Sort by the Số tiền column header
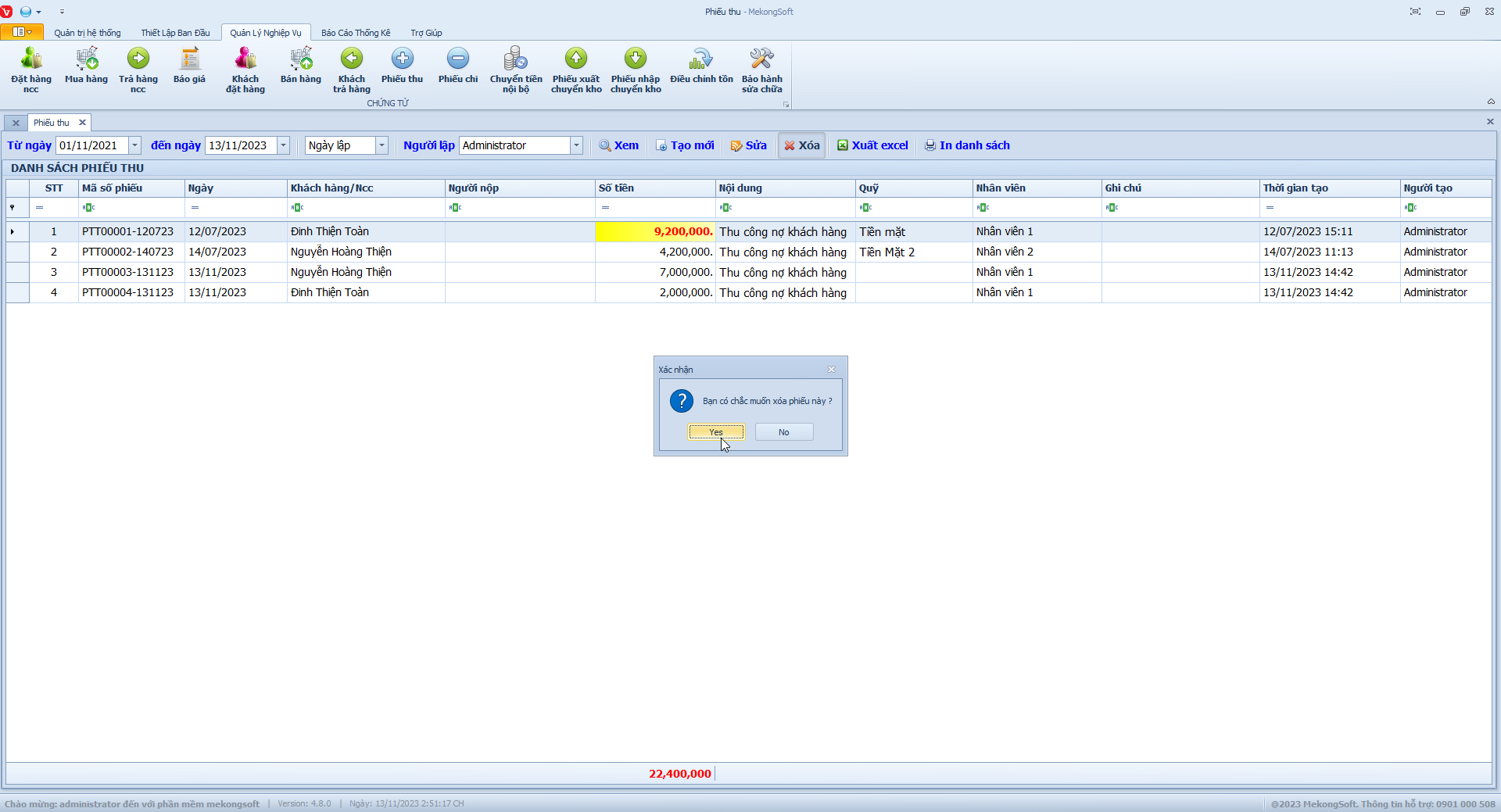 pyautogui.click(x=655, y=188)
